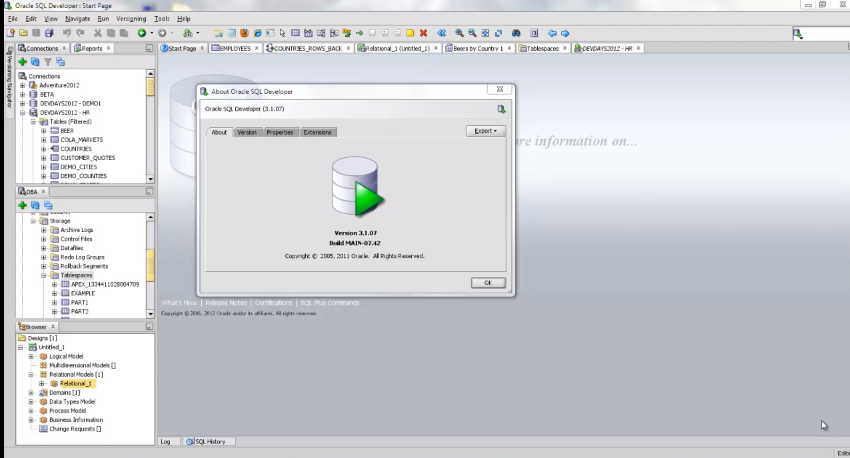Image resolution: width=850 pixels, height=458 pixels.
Task: Open the Certifications link
Action: tap(273, 302)
